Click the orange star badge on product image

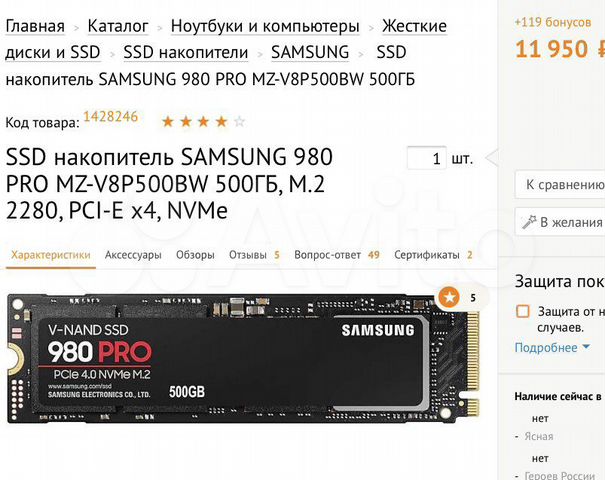coord(449,297)
